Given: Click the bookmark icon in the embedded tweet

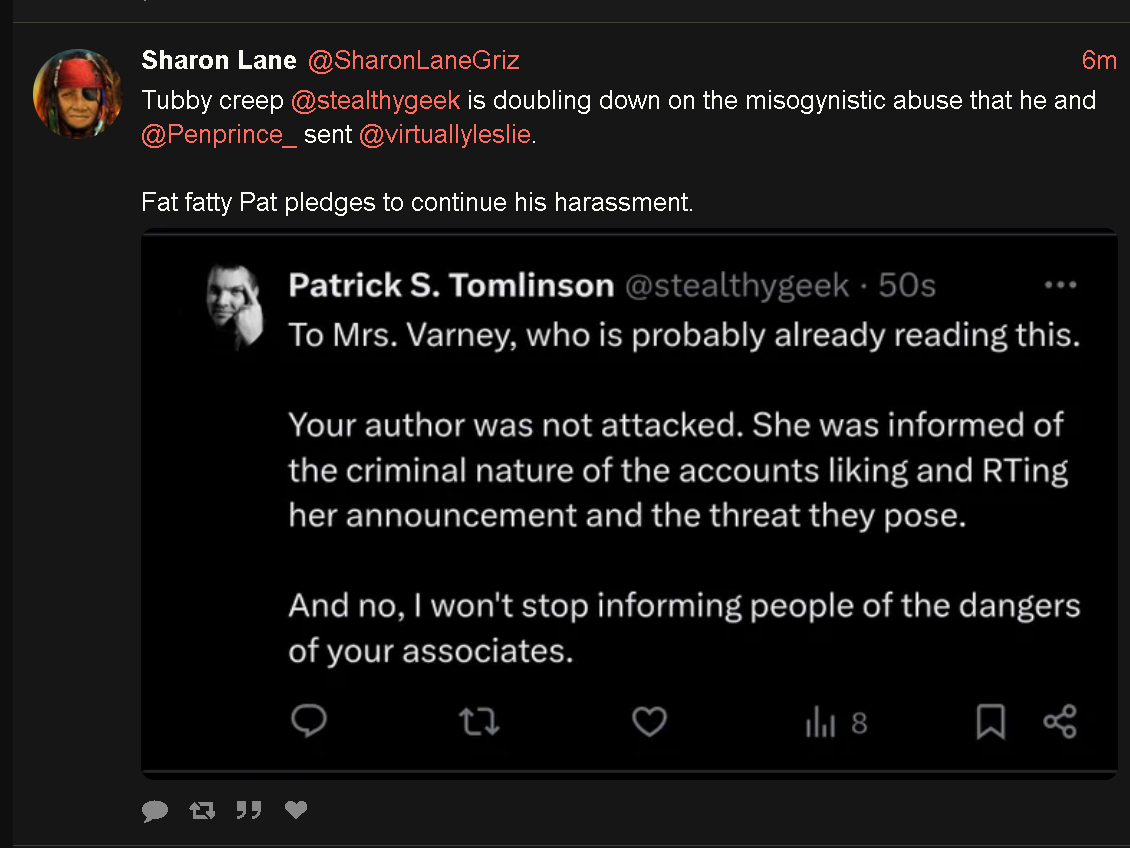Looking at the screenshot, I should click(x=991, y=721).
